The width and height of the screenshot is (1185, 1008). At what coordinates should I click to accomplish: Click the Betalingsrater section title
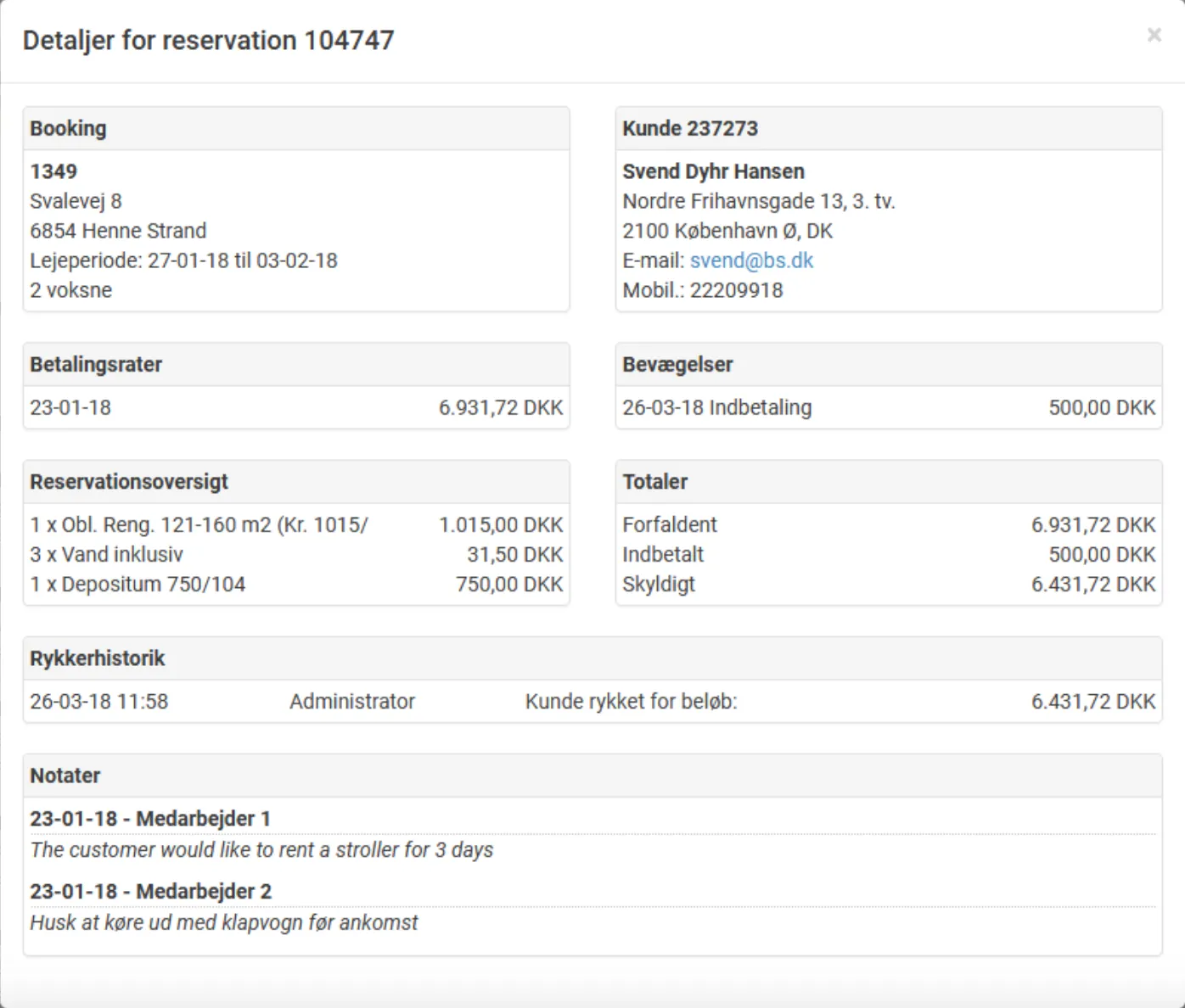click(x=96, y=364)
